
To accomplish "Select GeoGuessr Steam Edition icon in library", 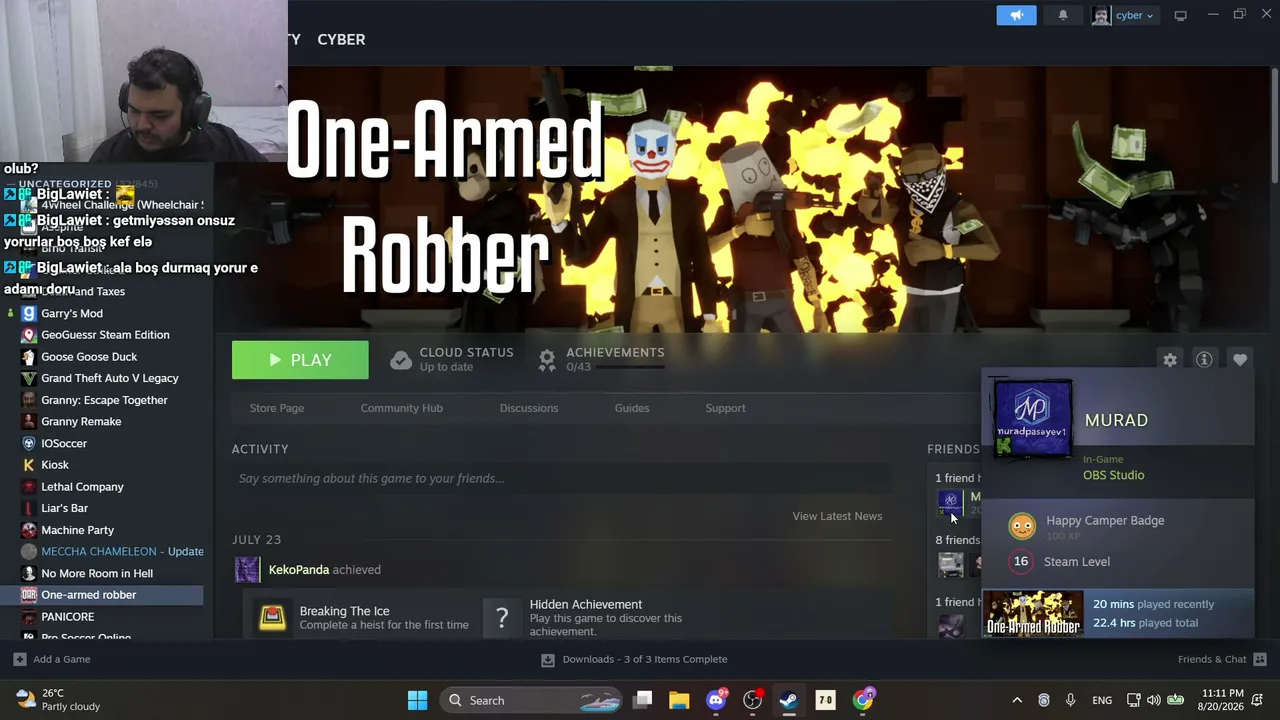I will pos(29,335).
